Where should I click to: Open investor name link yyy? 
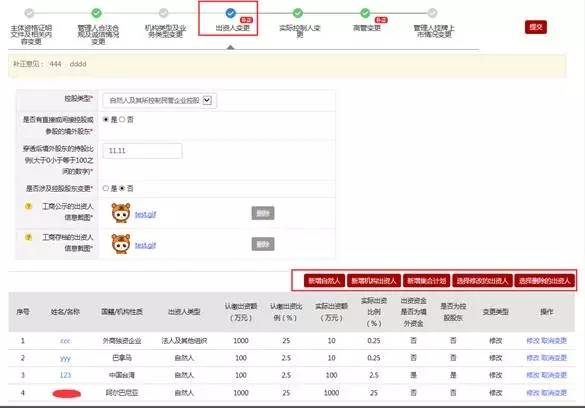(65, 358)
